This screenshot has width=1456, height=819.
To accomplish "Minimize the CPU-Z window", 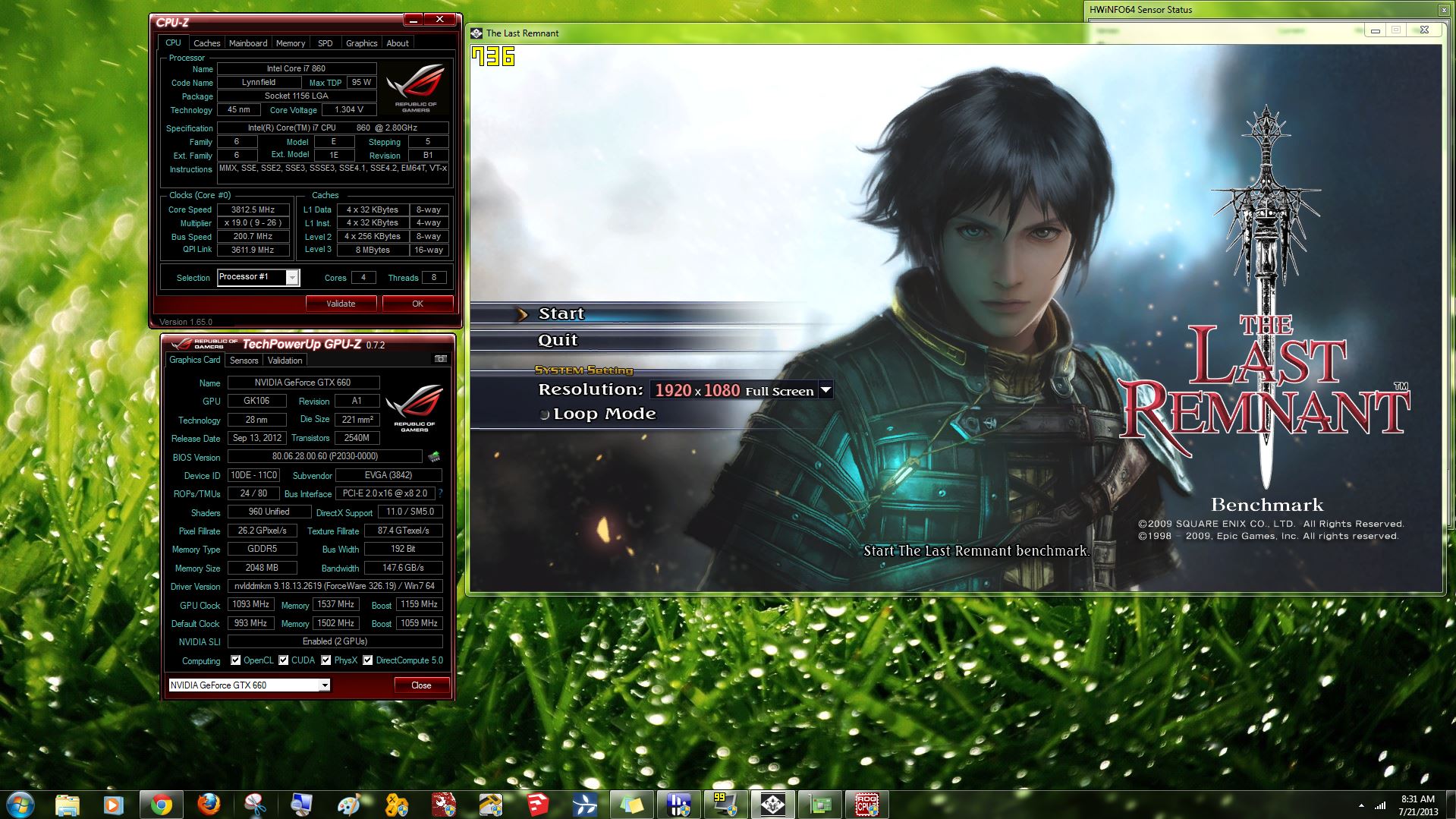I will pos(413,19).
